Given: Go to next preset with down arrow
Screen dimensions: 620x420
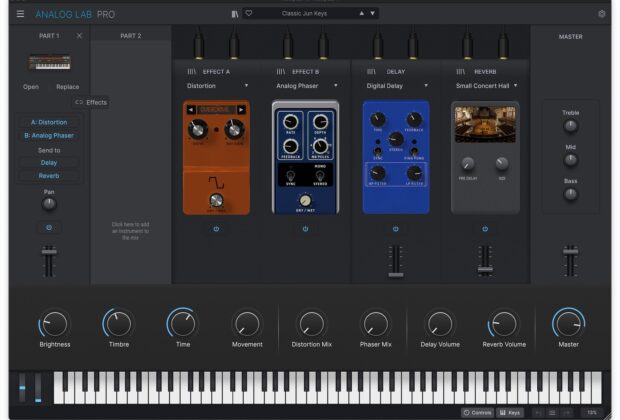Looking at the screenshot, I should (x=372, y=13).
